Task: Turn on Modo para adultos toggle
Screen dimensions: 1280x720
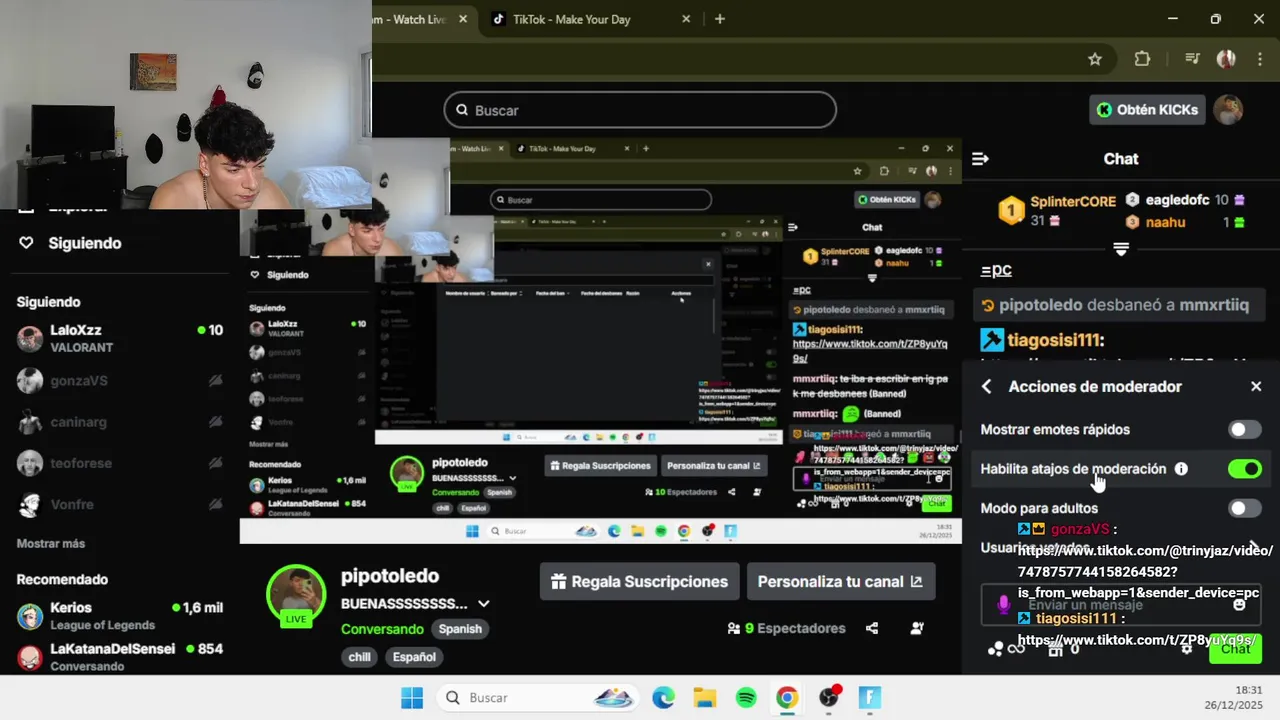Action: [1245, 508]
